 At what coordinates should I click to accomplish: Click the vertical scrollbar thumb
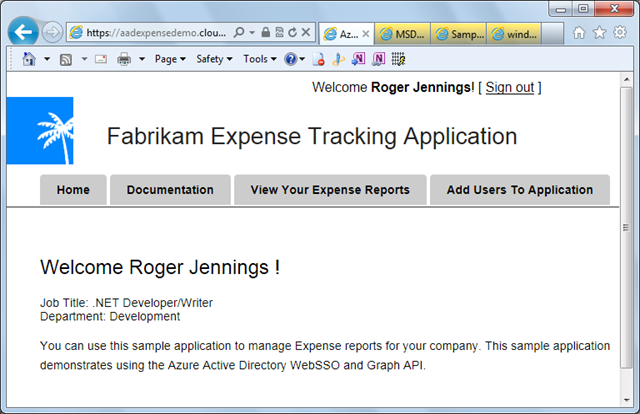pos(627,227)
